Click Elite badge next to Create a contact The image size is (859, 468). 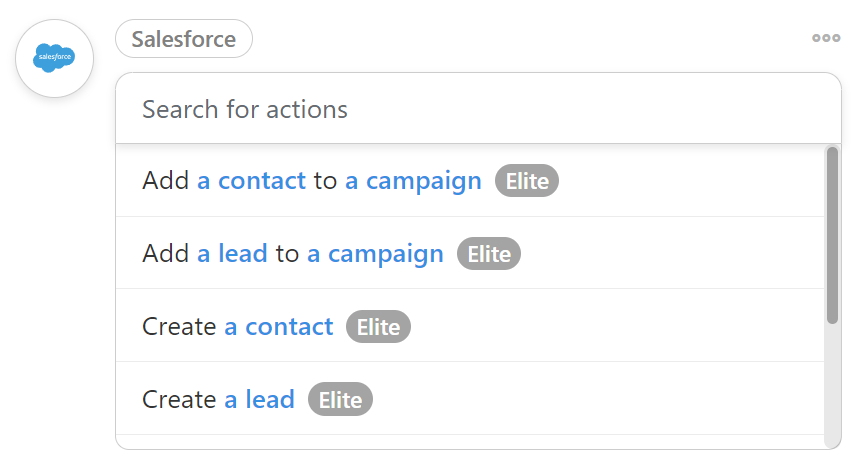pyautogui.click(x=378, y=327)
